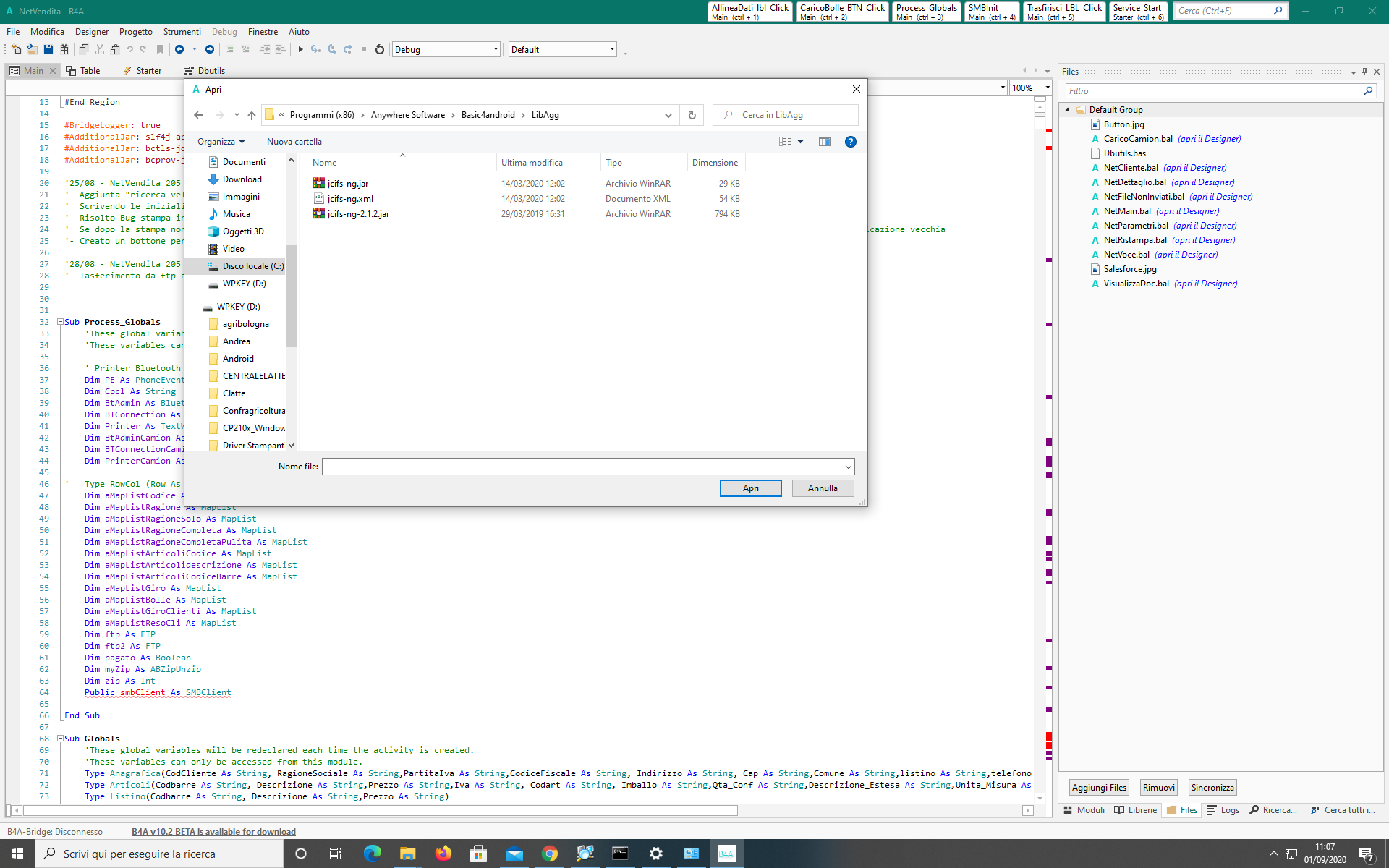
Task: Go back in the Apri dialog
Action: click(199, 115)
